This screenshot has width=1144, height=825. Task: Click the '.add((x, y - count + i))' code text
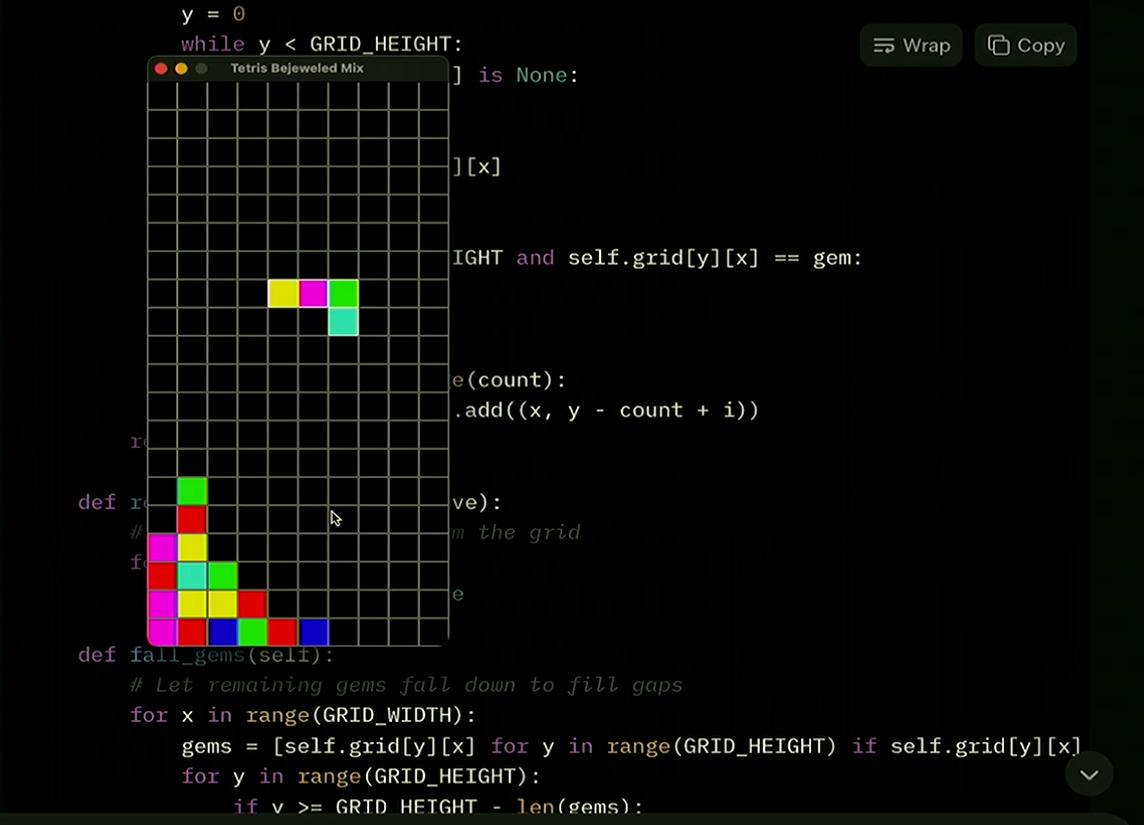click(x=606, y=410)
